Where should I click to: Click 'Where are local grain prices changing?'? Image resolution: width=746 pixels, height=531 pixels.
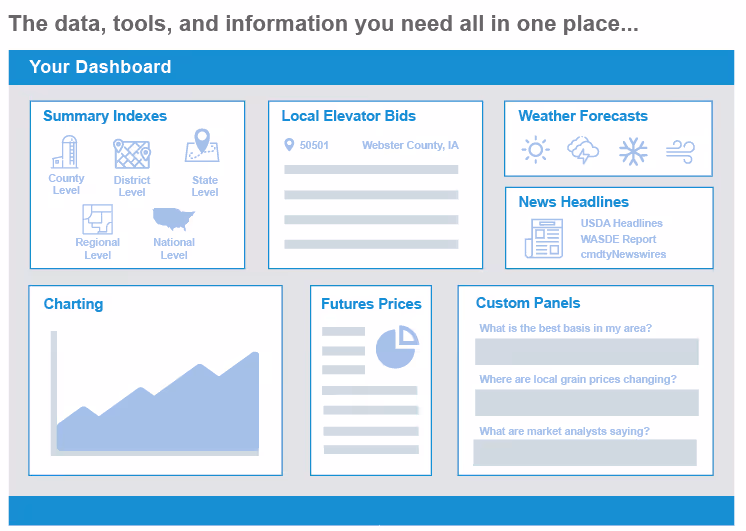pyautogui.click(x=578, y=379)
